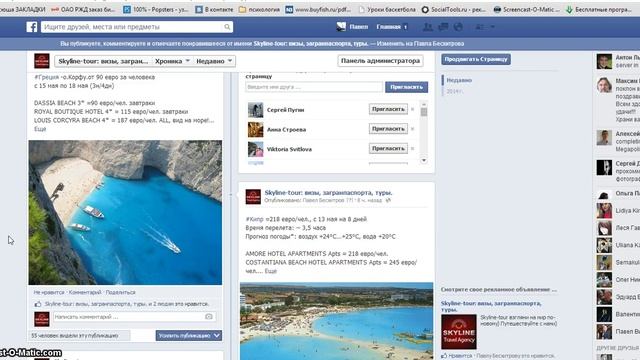Click invite list scrollbar down arrow
This screenshot has width=640, height=360.
point(424,160)
